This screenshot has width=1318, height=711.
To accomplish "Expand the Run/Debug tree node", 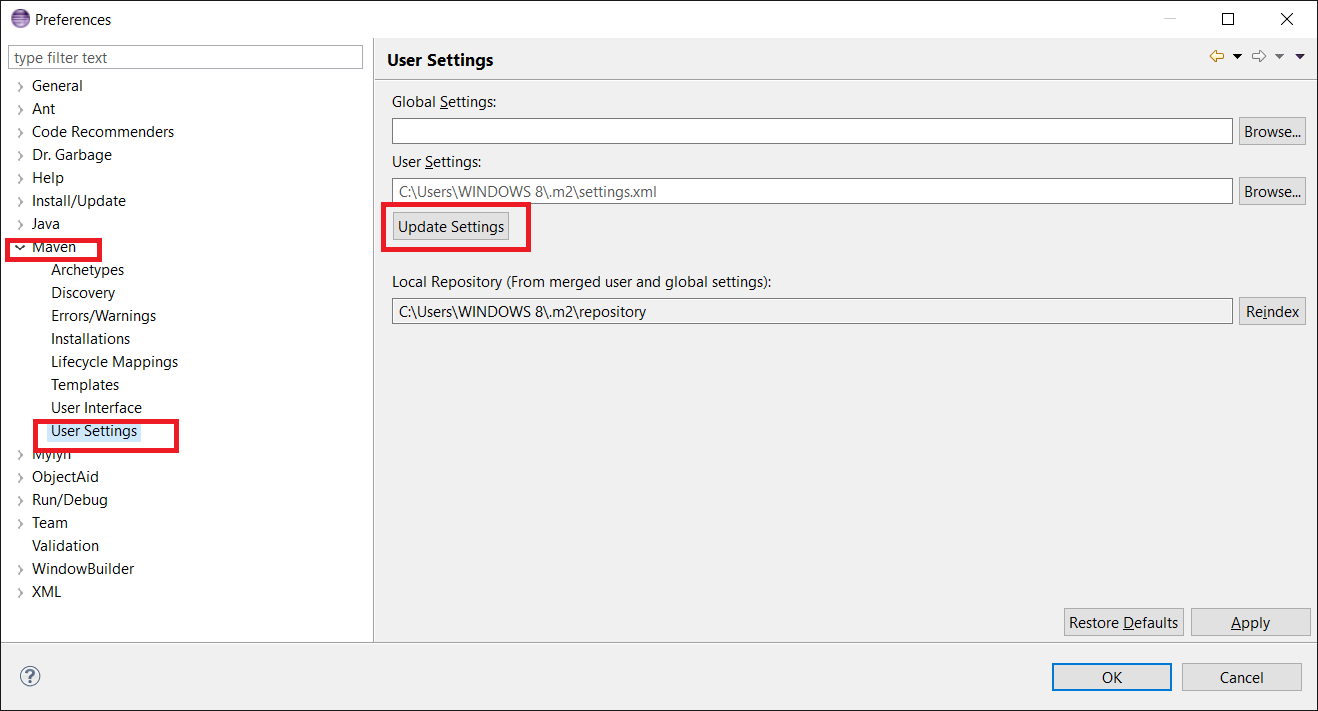I will tap(20, 500).
